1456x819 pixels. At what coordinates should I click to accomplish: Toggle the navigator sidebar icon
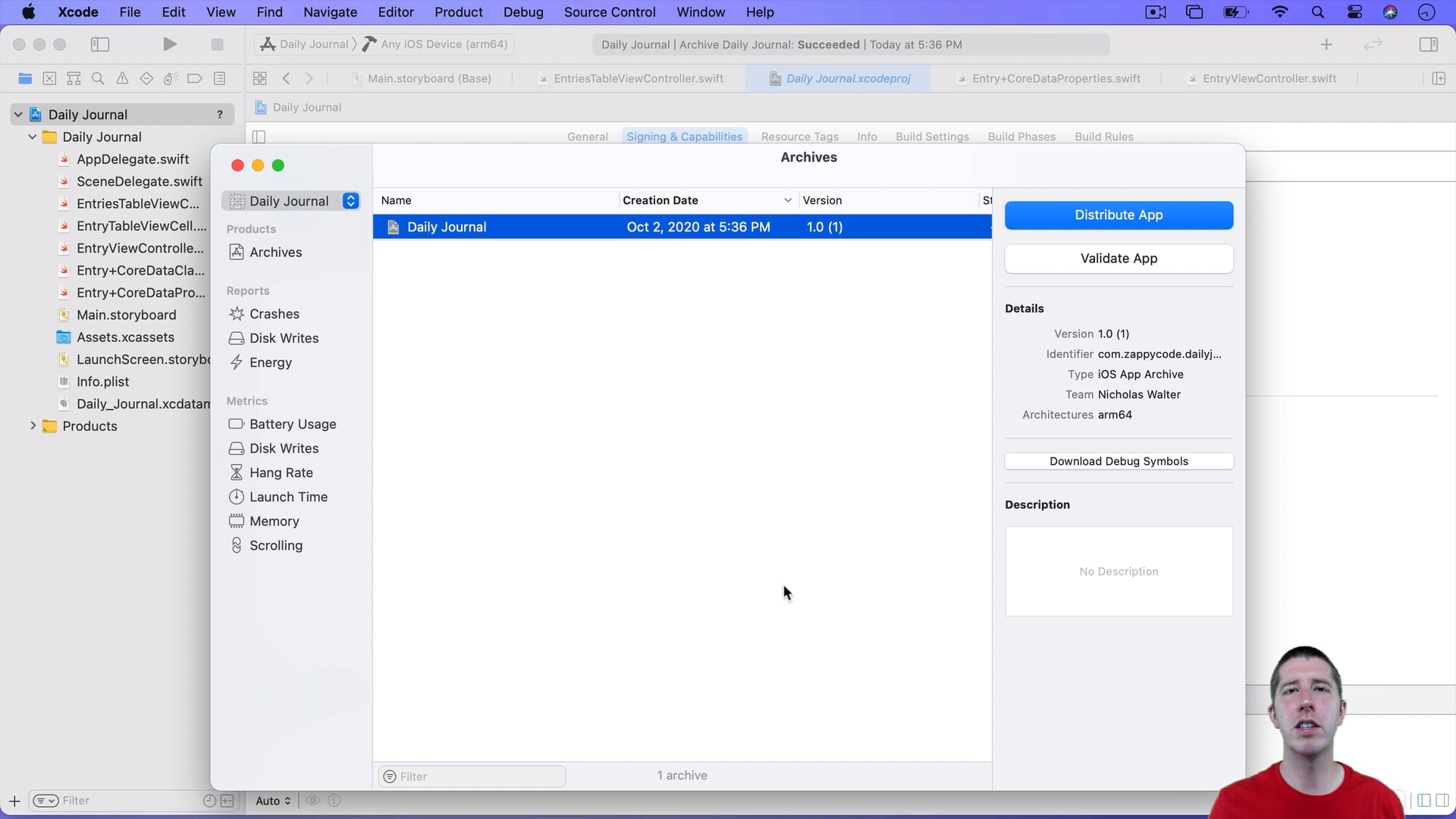coord(100,45)
